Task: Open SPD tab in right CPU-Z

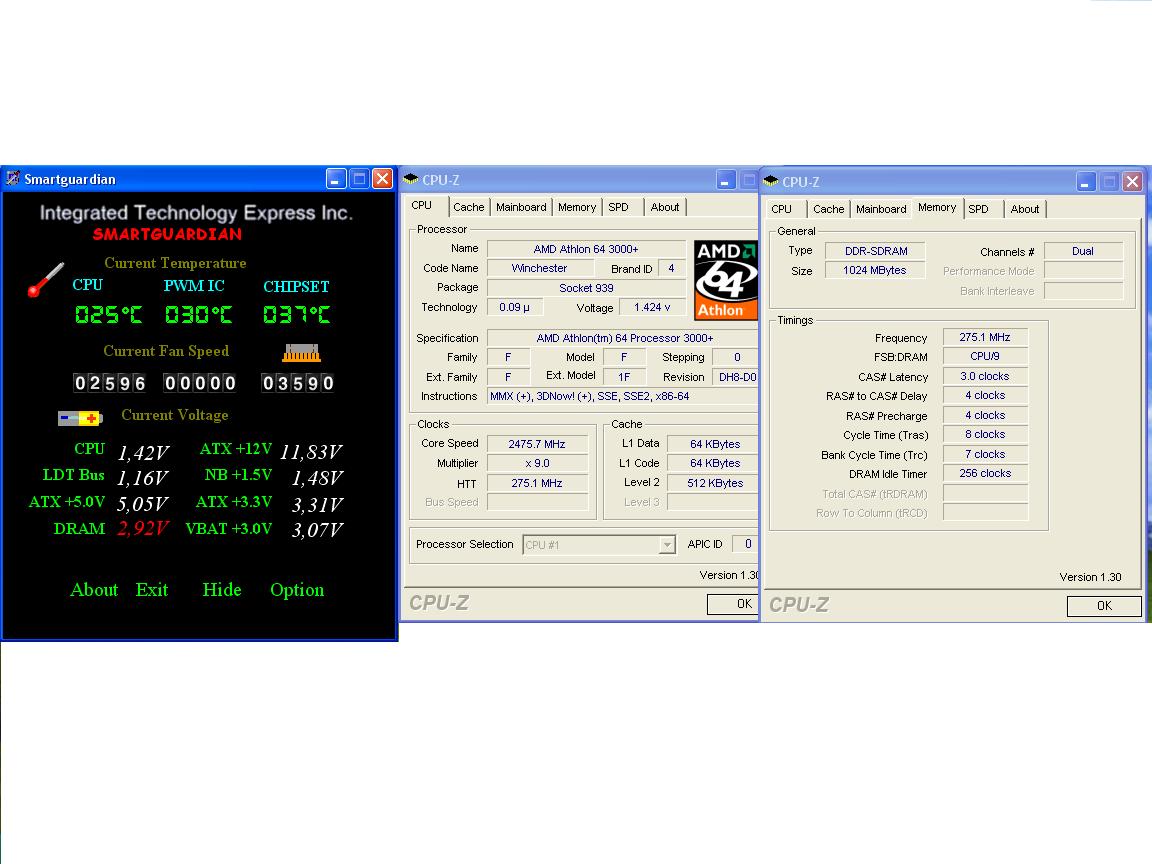Action: [x=978, y=209]
